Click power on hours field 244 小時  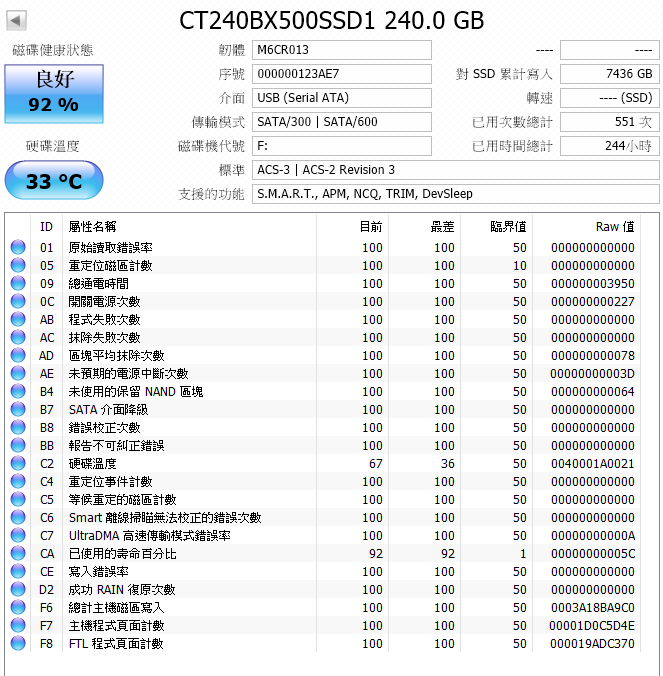(610, 146)
